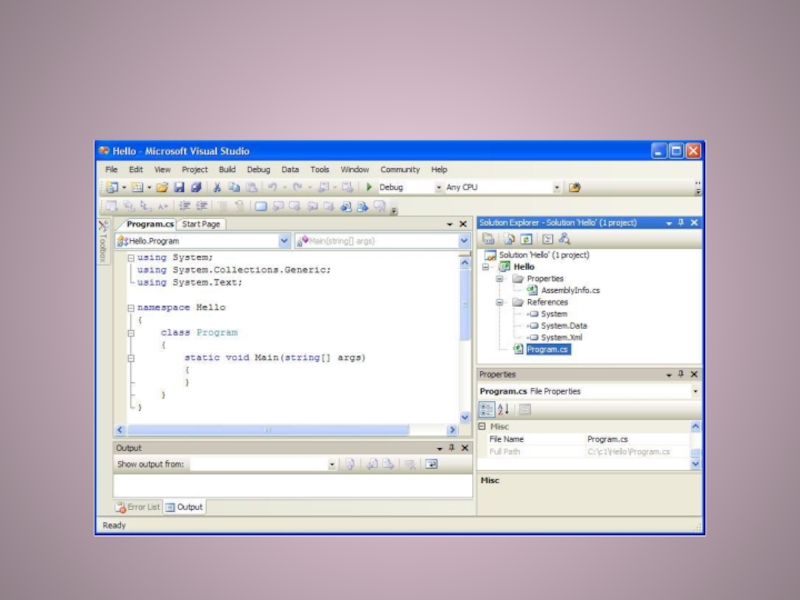Screen dimensions: 800x600
Task: Collapse the namespace Hello code block
Action: 131,308
